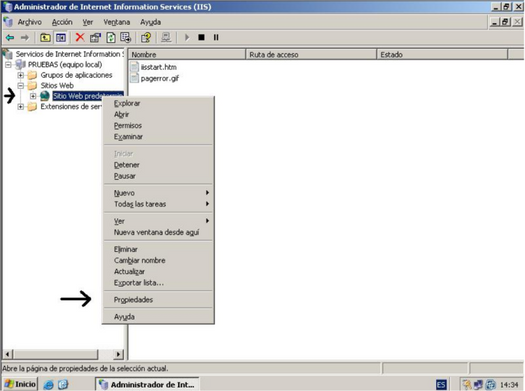Click the Forward arrow toolbar icon

click(x=25, y=37)
